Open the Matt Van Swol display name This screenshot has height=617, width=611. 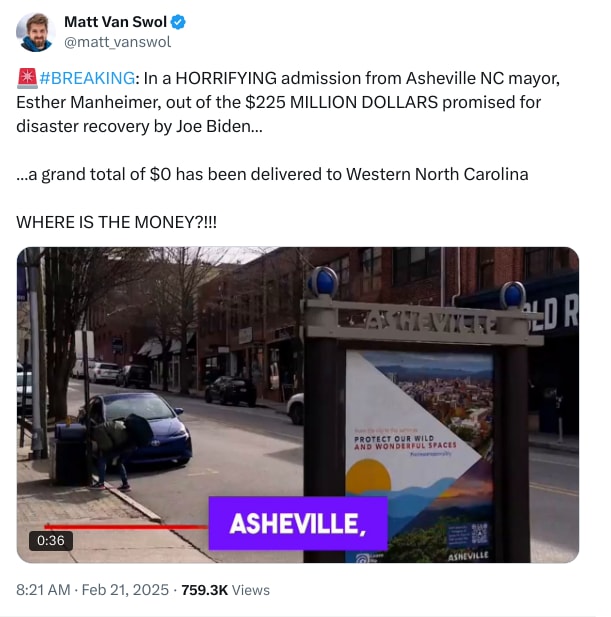pyautogui.click(x=115, y=22)
